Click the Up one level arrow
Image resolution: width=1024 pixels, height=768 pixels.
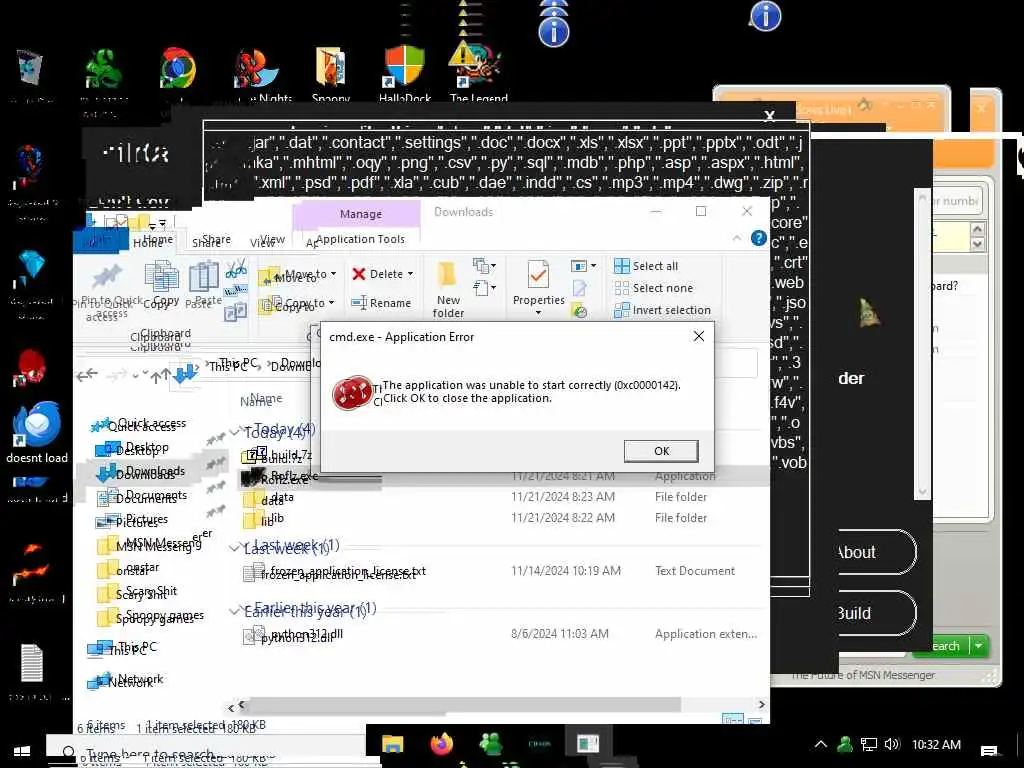click(x=159, y=376)
